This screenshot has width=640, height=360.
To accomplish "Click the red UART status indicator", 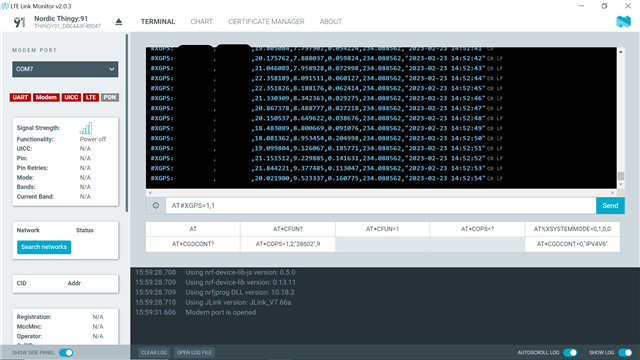I will (x=20, y=98).
